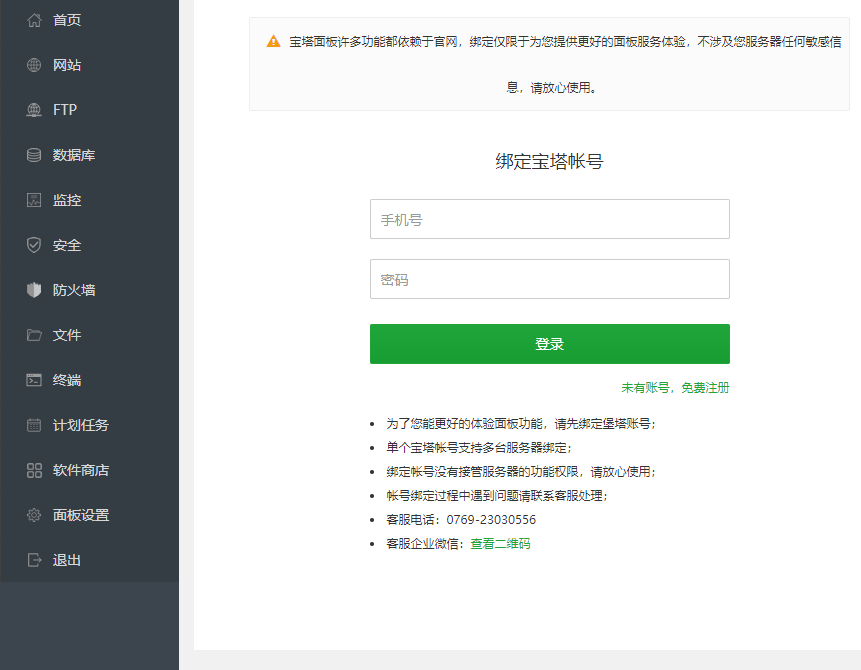Click the database icon beside 数据库
The image size is (861, 670).
34,155
